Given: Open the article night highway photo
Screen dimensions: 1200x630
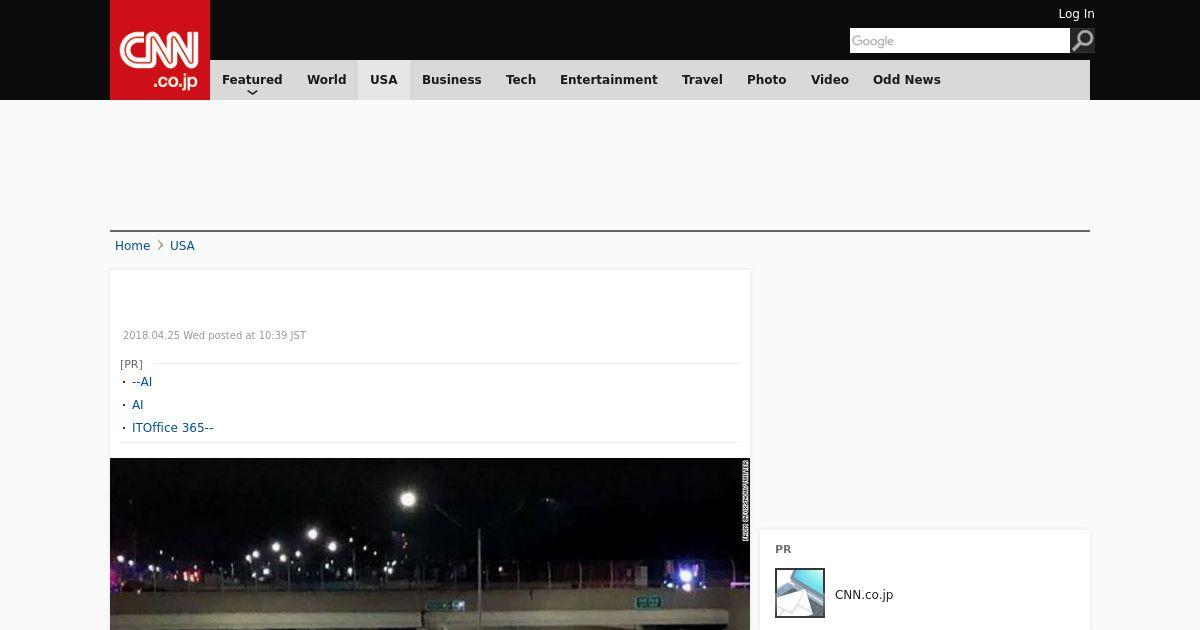Looking at the screenshot, I should point(430,544).
